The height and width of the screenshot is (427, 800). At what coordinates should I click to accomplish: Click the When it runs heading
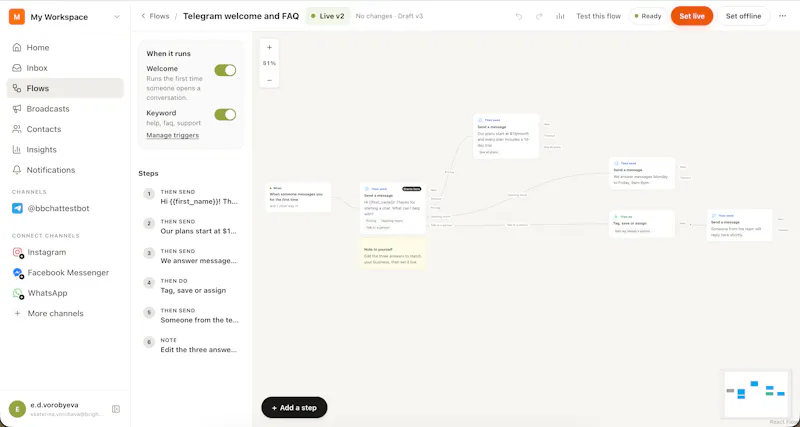tap(168, 54)
